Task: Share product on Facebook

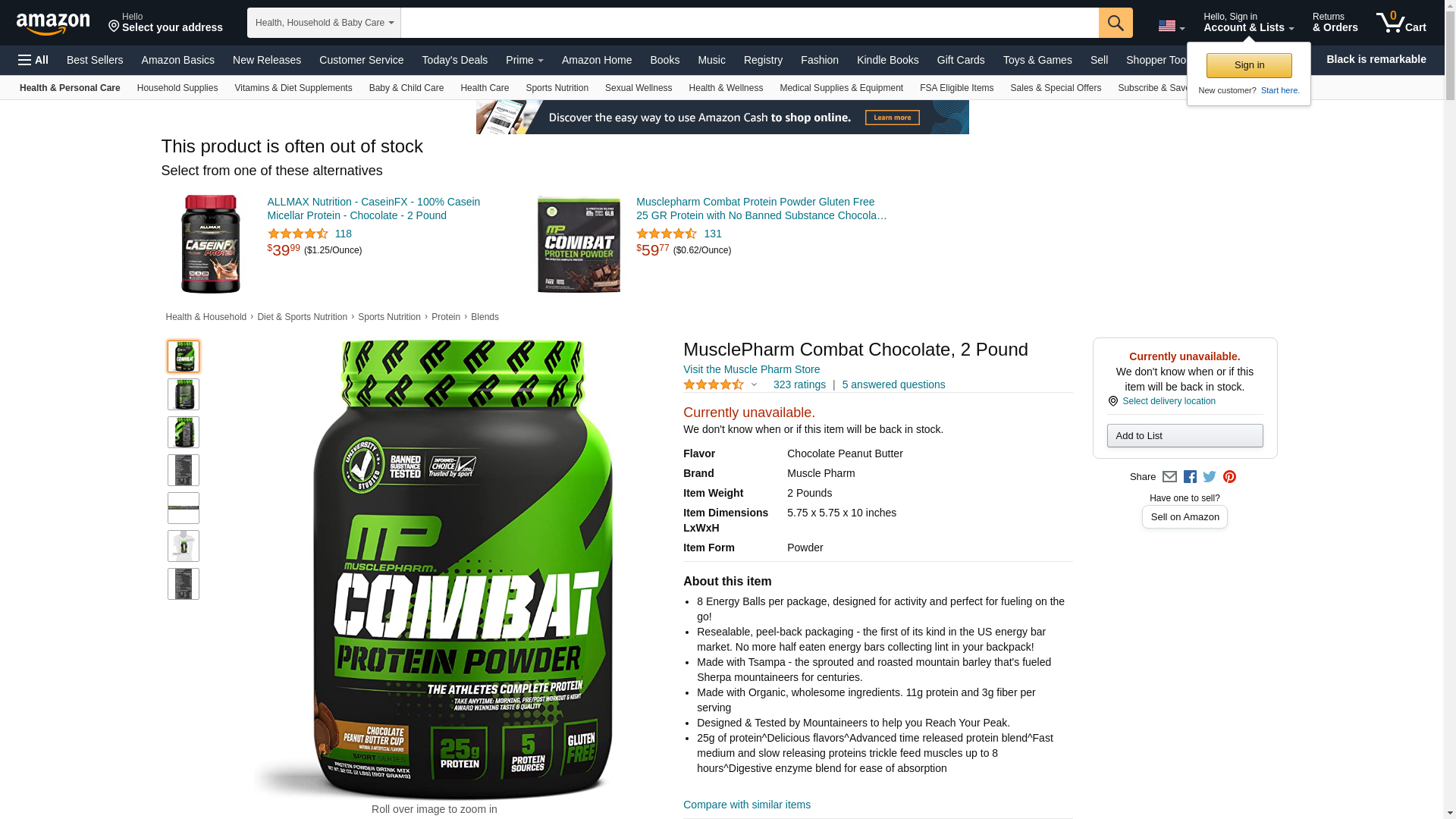Action: click(x=1190, y=477)
